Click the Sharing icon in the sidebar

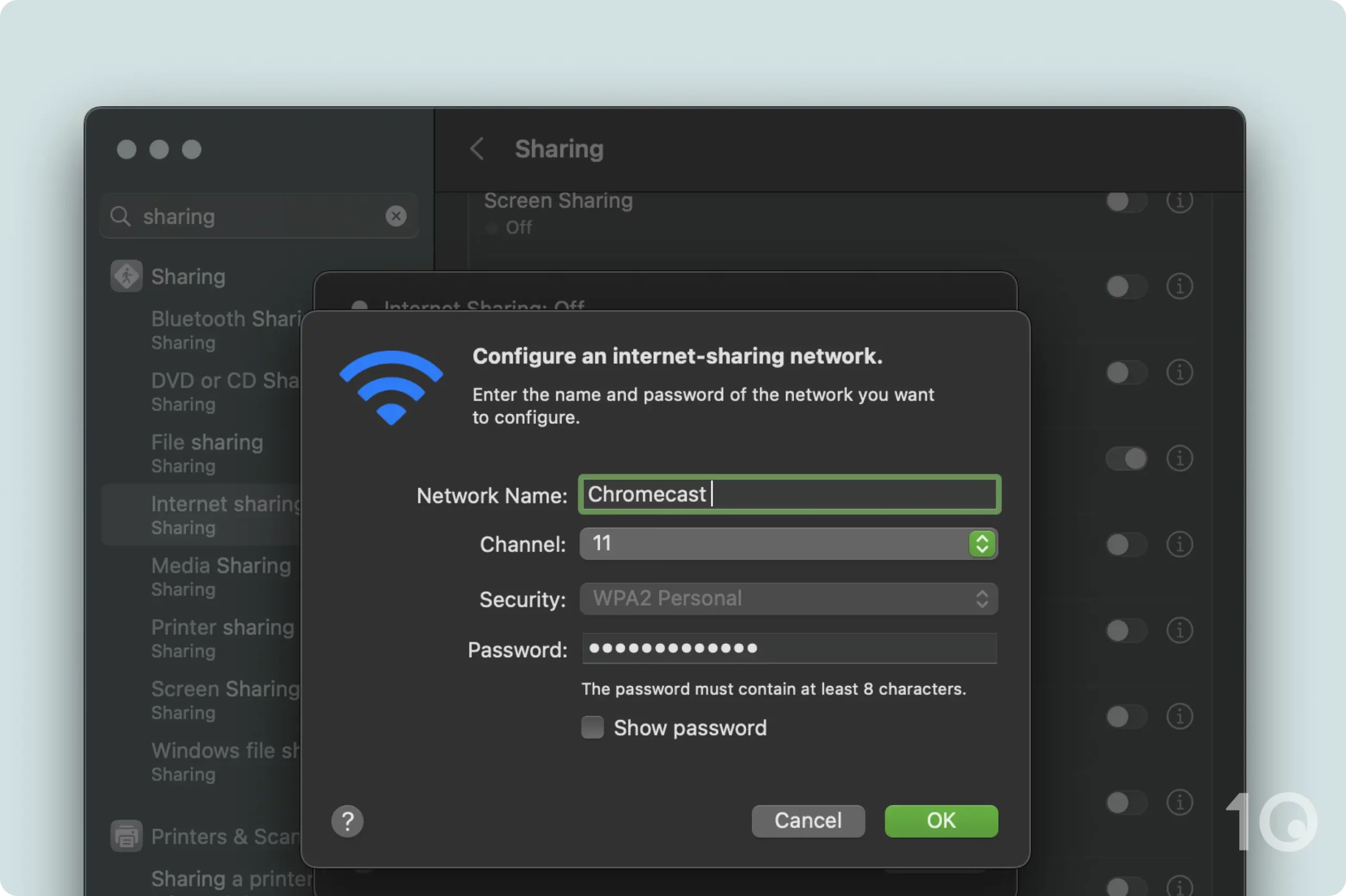click(127, 276)
